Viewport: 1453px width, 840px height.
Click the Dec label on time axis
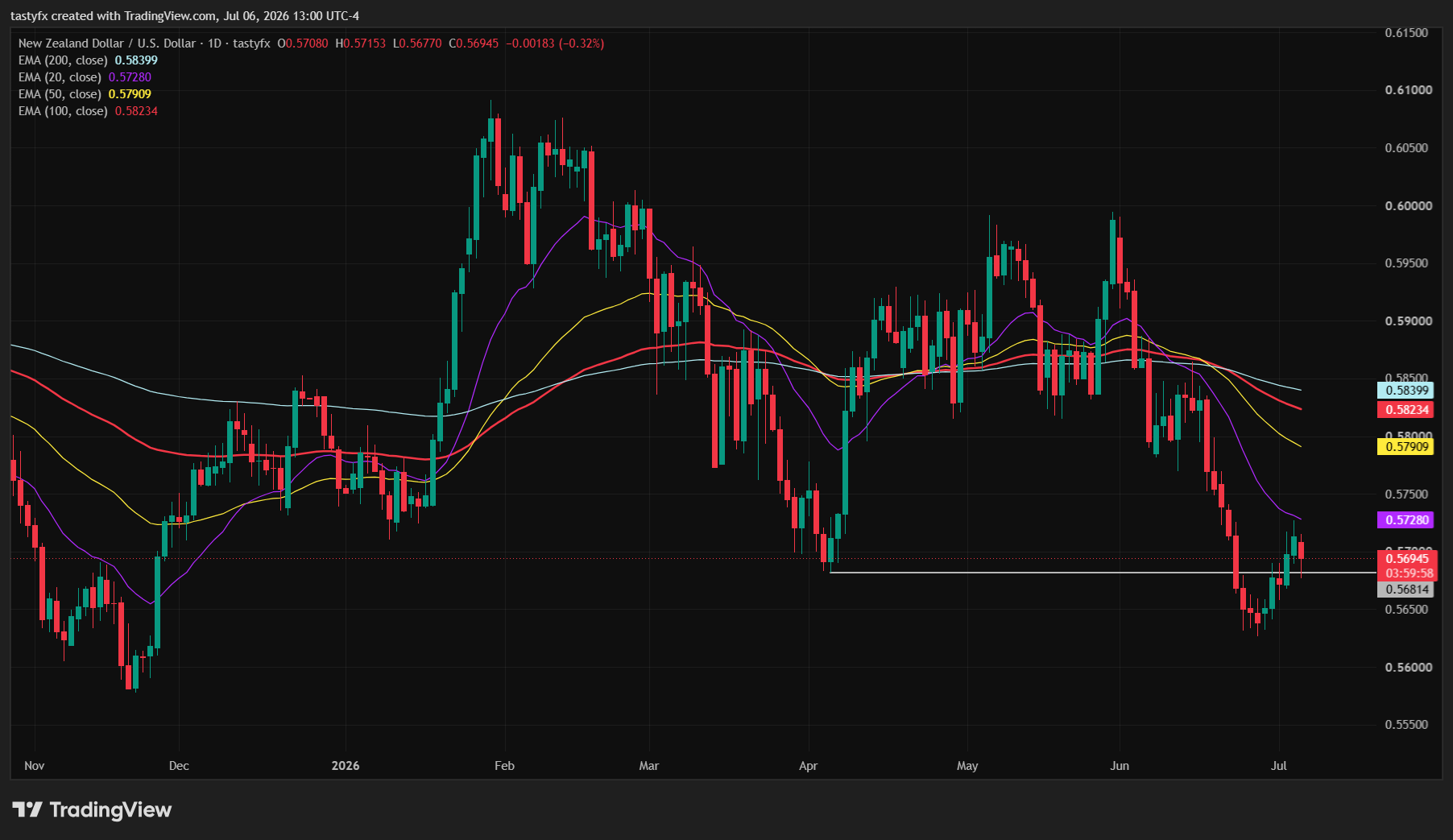click(179, 766)
